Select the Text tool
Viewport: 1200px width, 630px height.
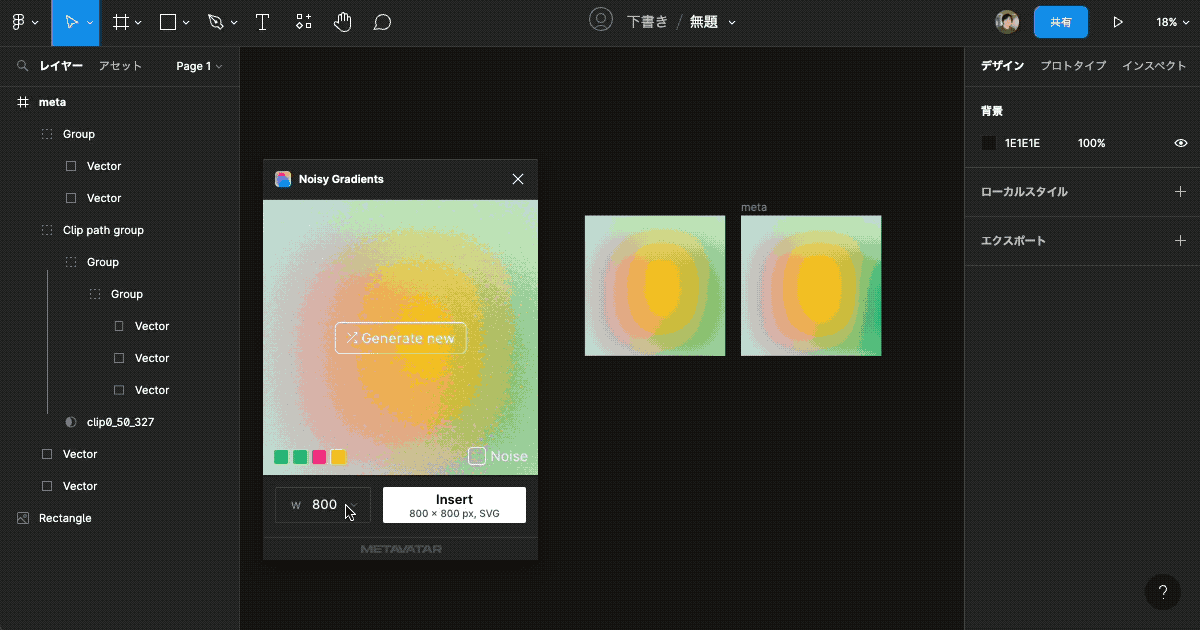(x=262, y=21)
